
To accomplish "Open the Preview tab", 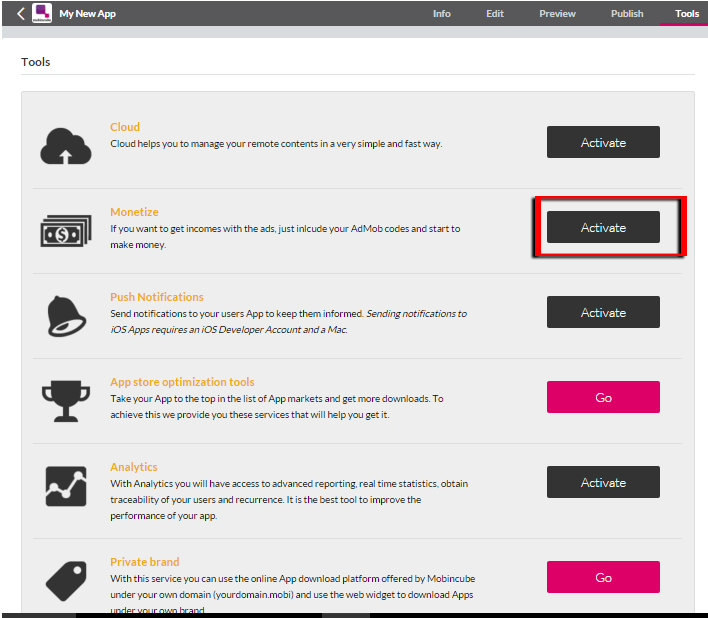I will pos(557,14).
